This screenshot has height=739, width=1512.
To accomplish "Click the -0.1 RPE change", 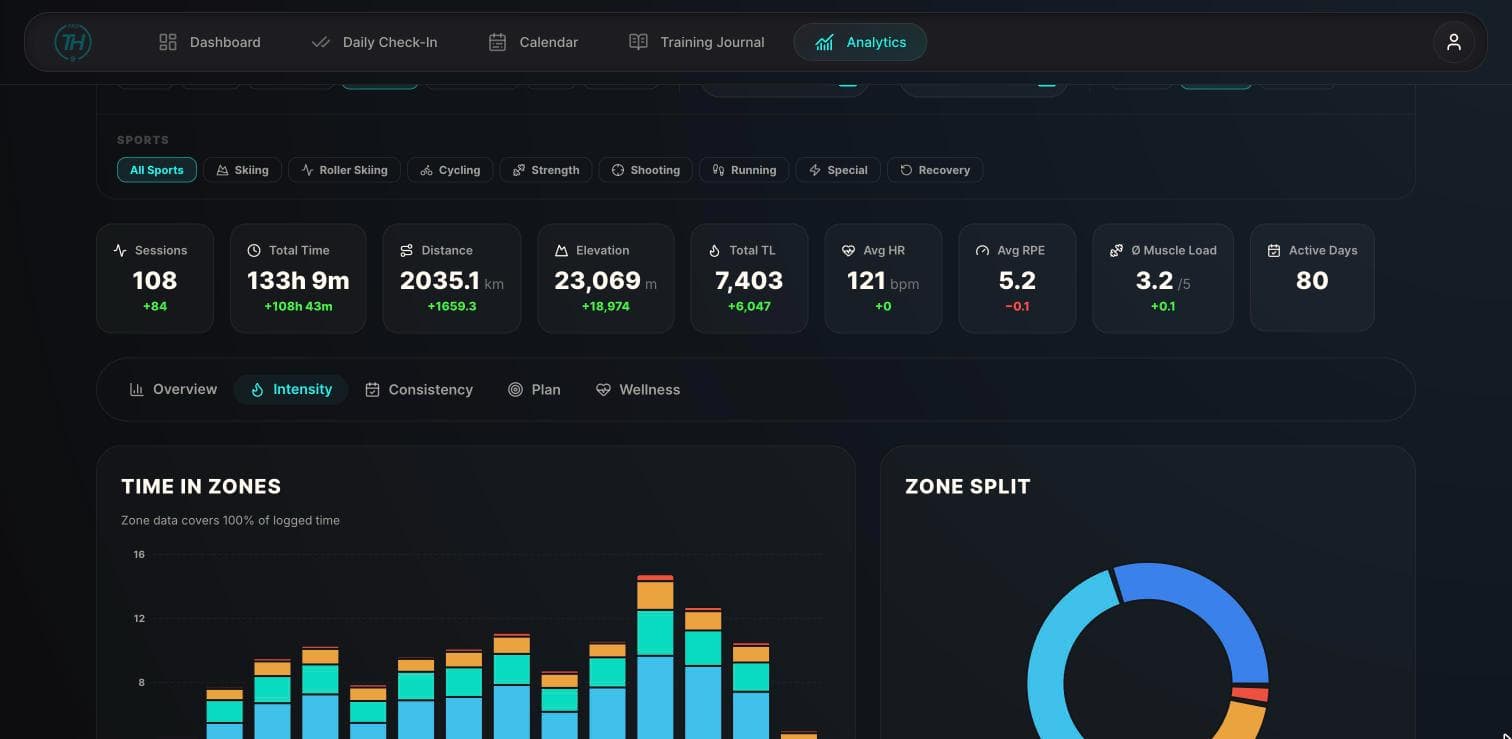I will (1017, 306).
